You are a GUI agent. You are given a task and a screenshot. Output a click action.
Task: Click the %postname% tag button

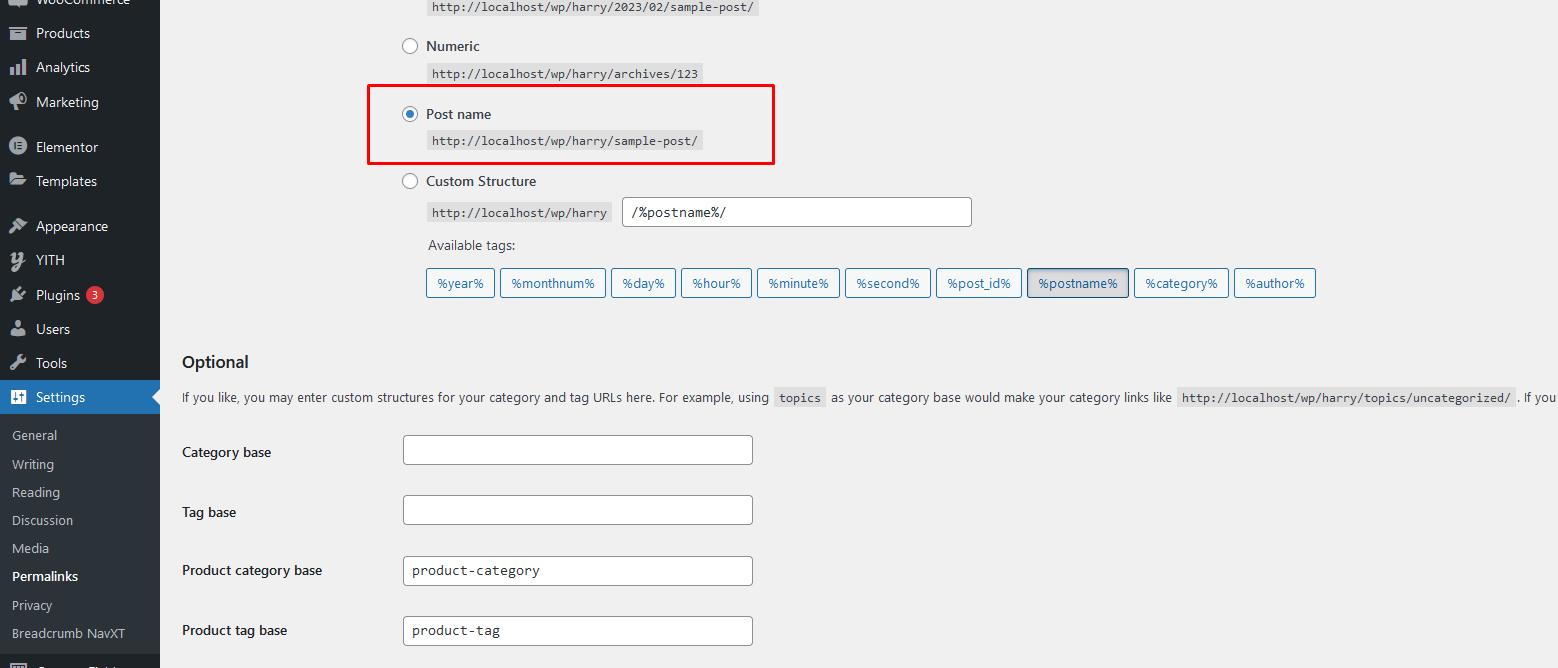click(1077, 283)
